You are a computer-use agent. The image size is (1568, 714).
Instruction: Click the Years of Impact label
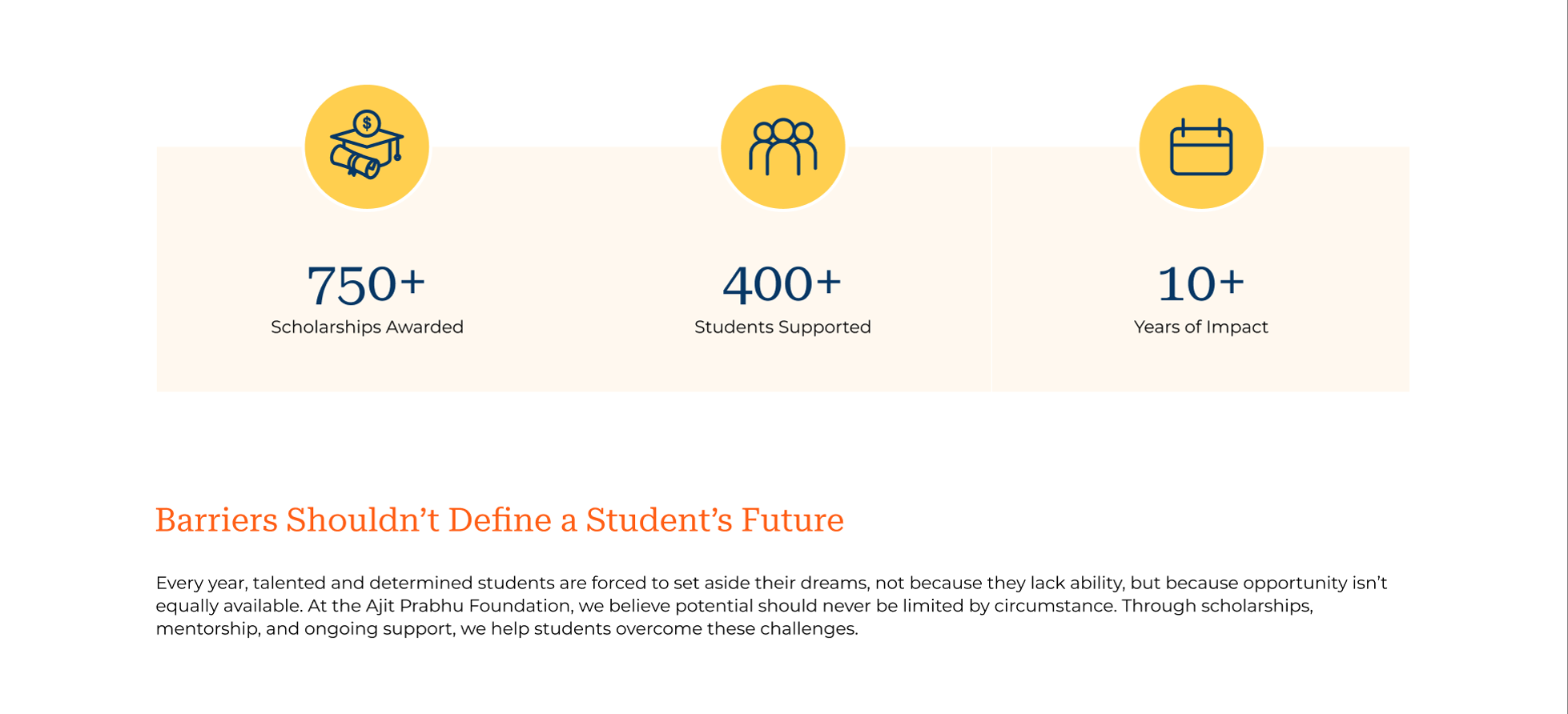click(1201, 327)
